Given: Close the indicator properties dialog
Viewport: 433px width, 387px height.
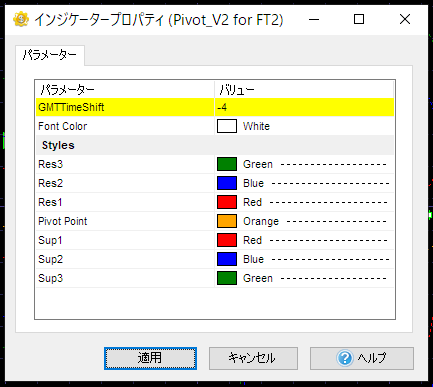Looking at the screenshot, I should click(405, 19).
